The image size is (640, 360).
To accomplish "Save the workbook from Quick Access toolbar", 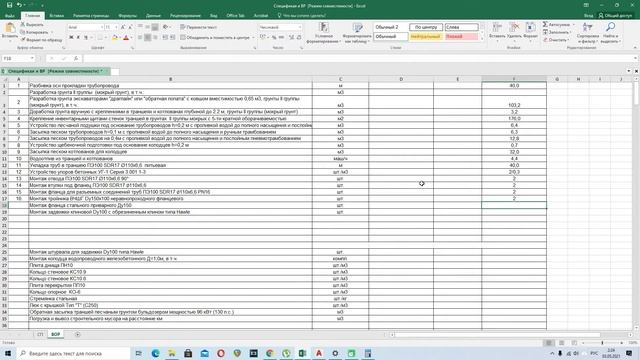I will [x=9, y=5].
